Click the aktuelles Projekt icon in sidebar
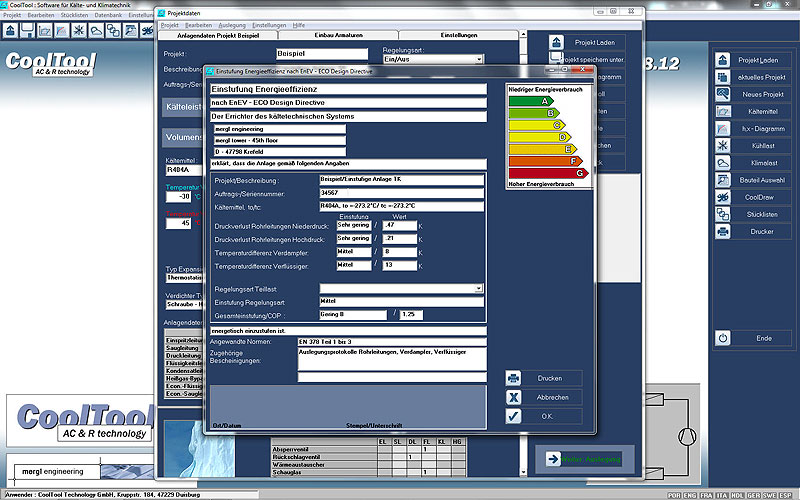 (722, 77)
